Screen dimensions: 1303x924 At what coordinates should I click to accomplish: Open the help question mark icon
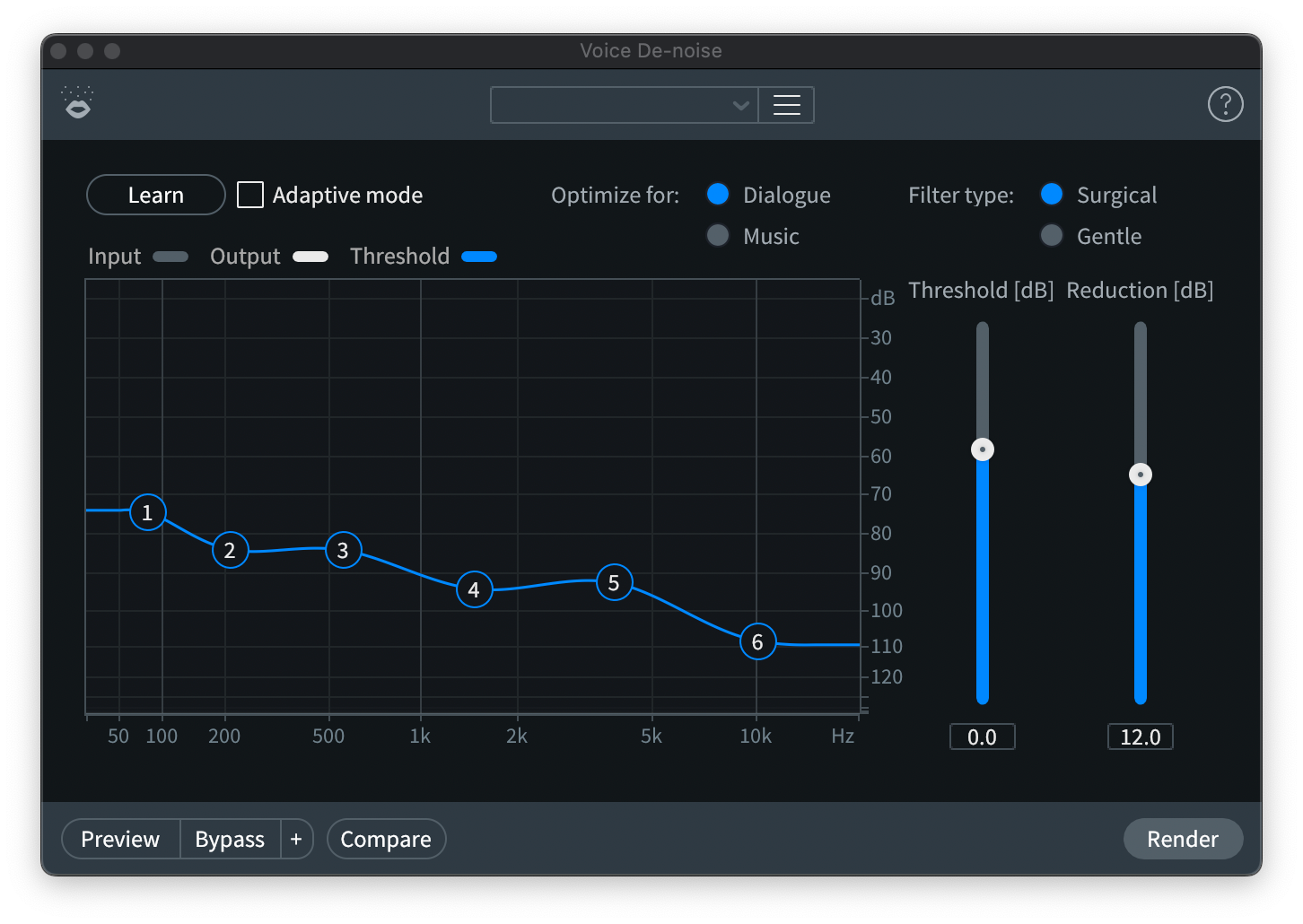pos(1225,105)
